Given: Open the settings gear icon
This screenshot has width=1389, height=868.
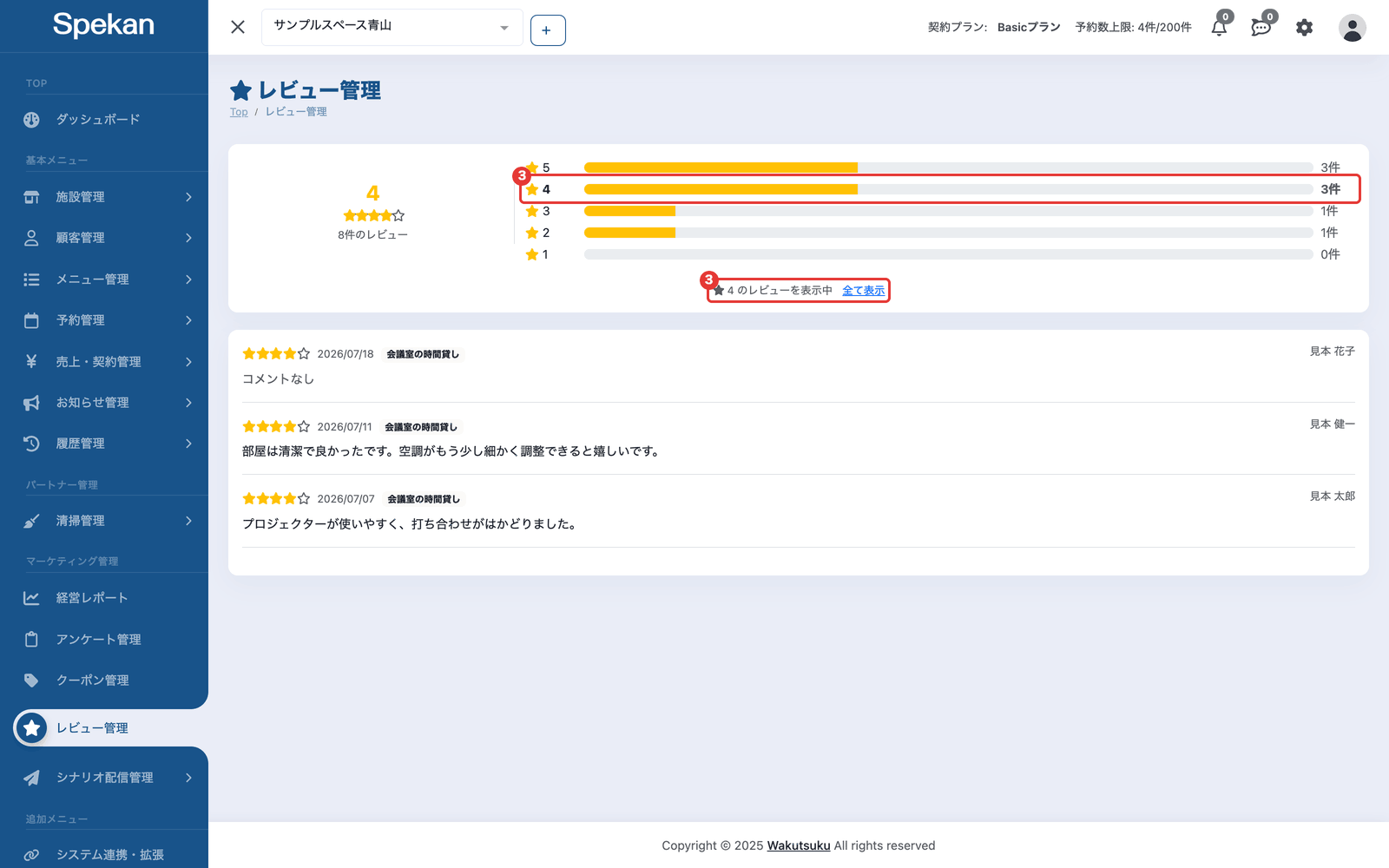Looking at the screenshot, I should pyautogui.click(x=1304, y=28).
